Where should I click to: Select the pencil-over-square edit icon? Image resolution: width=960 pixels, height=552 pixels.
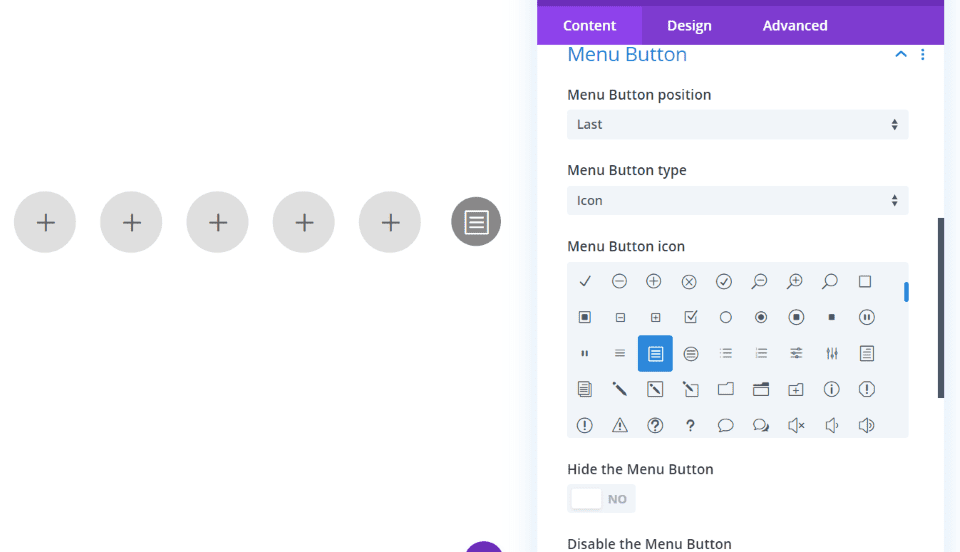pyautogui.click(x=691, y=389)
